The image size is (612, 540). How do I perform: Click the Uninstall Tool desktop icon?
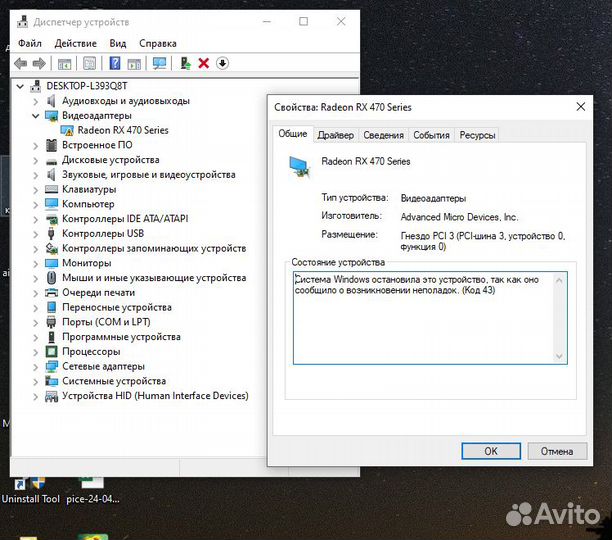[29, 484]
